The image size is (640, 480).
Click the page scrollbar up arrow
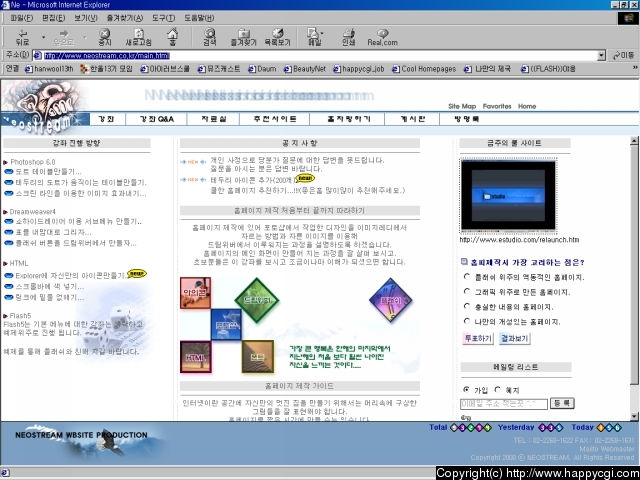(634, 141)
